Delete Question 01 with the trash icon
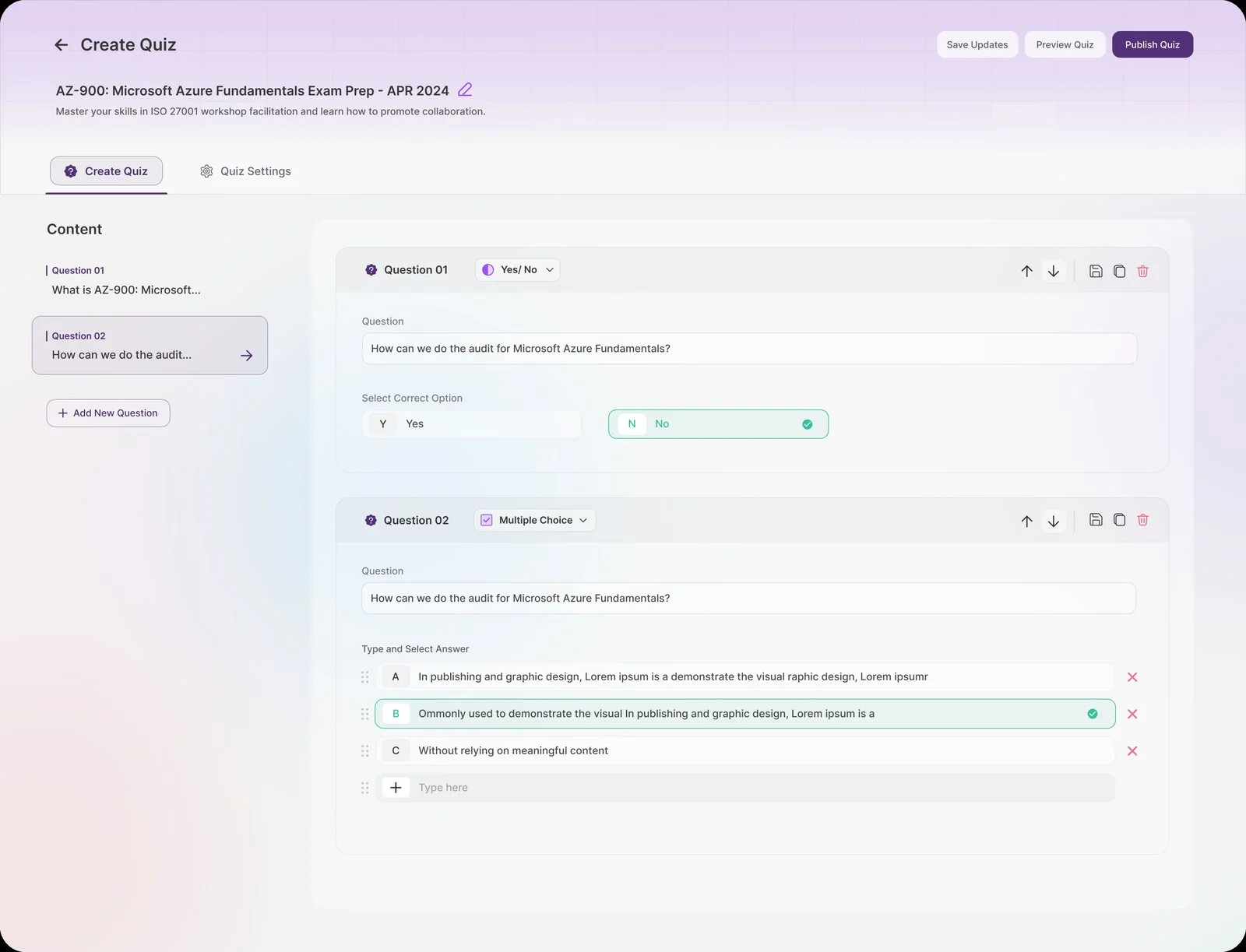 (x=1142, y=271)
